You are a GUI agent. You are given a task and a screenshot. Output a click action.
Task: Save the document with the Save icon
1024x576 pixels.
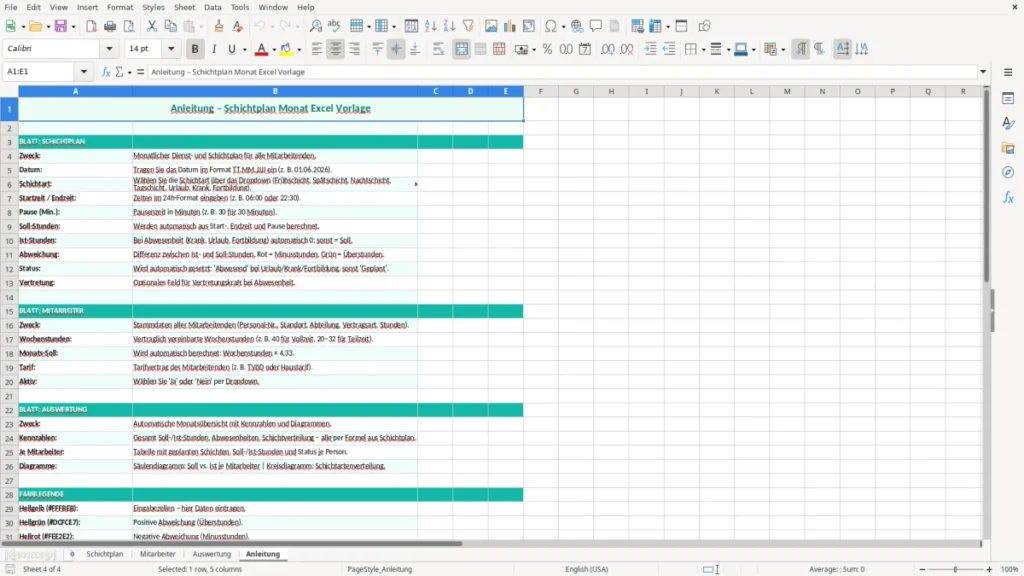(61, 26)
